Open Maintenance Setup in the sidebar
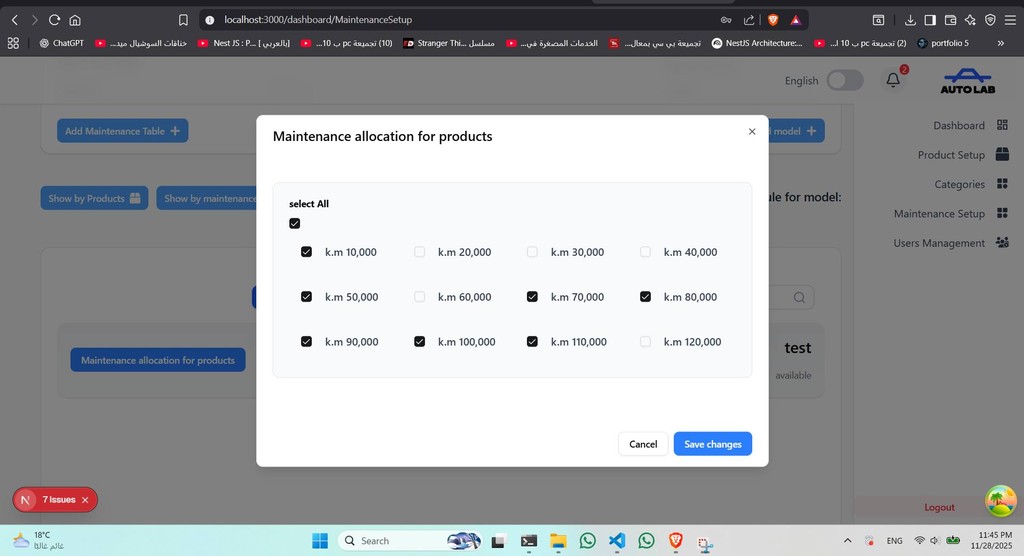The height and width of the screenshot is (556, 1024). coord(939,214)
